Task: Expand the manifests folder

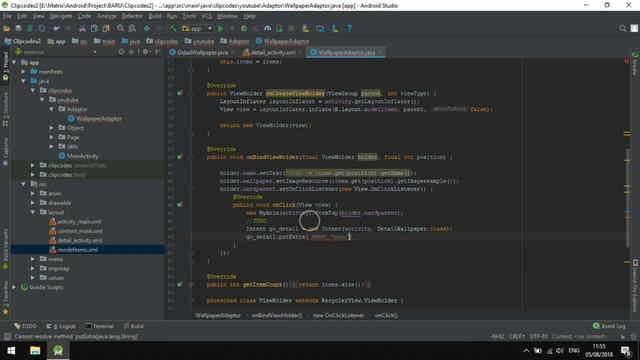Action: click(x=24, y=72)
